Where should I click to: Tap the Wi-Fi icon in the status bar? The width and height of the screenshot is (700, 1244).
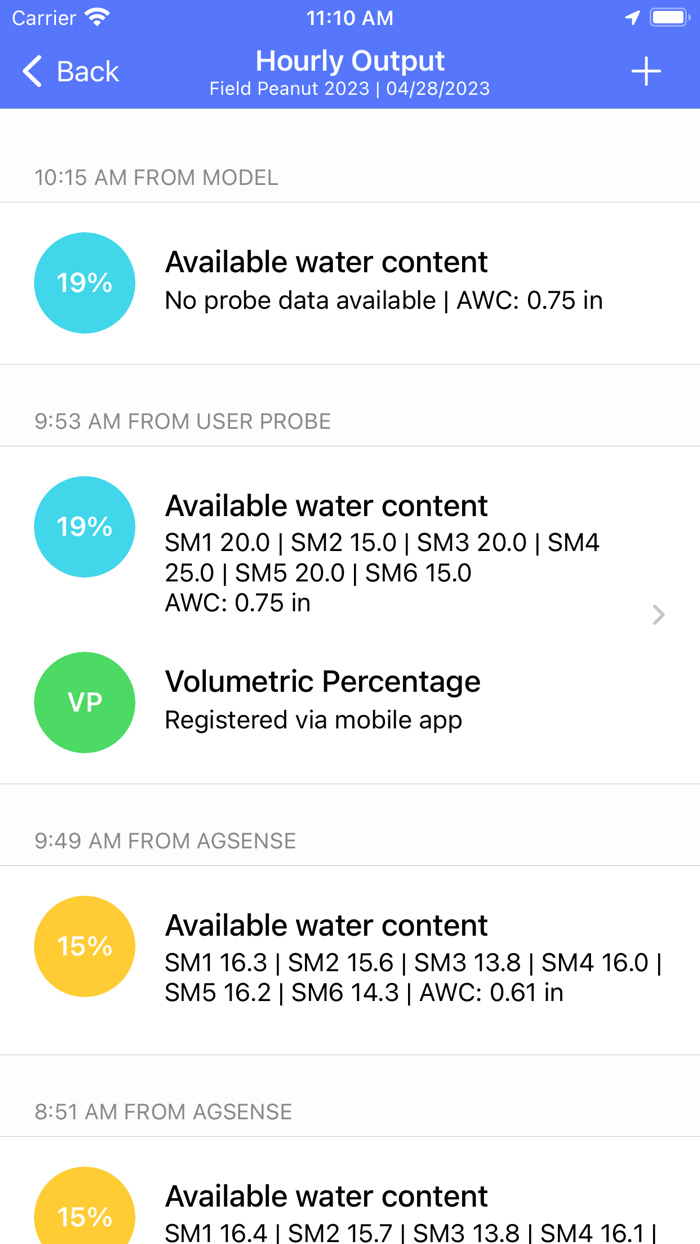click(97, 17)
